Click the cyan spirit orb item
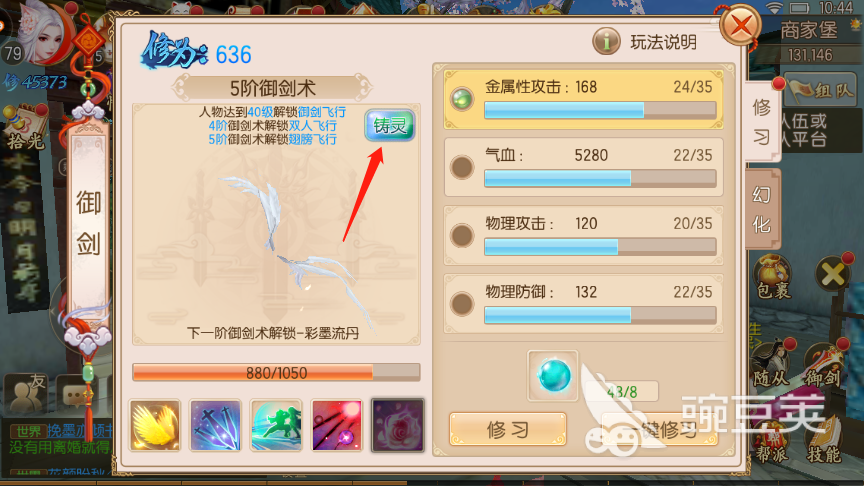Viewport: 864px width, 486px height. [x=553, y=375]
